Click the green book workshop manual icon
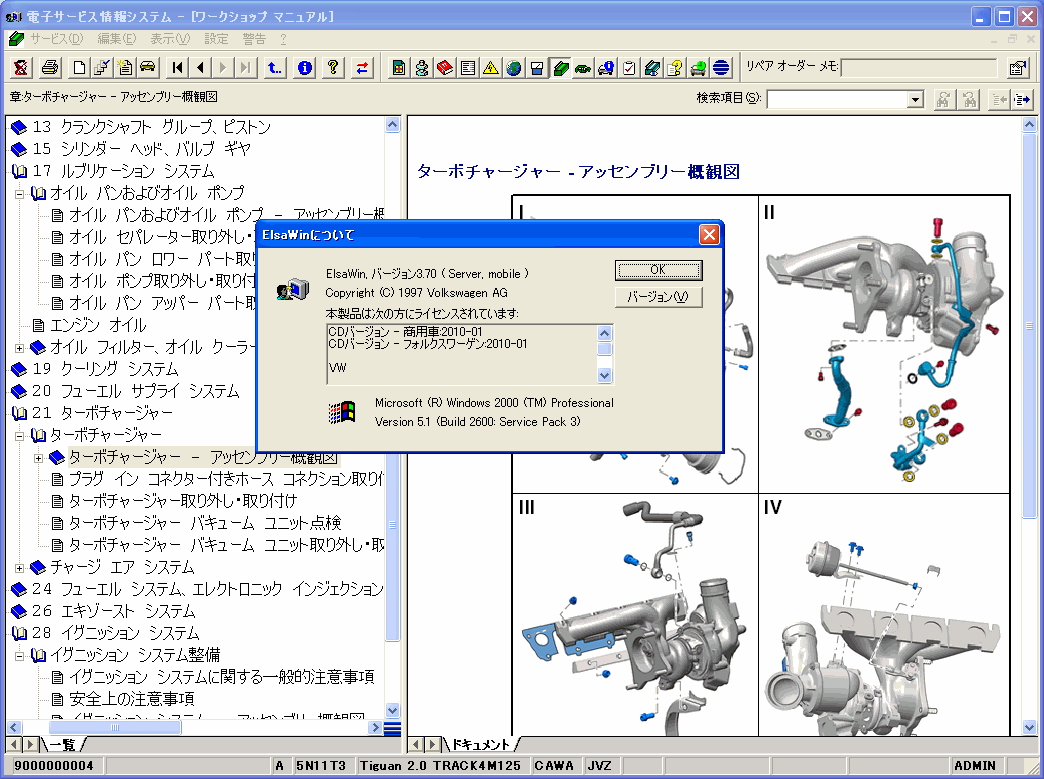The width and height of the screenshot is (1044, 779). 560,67
